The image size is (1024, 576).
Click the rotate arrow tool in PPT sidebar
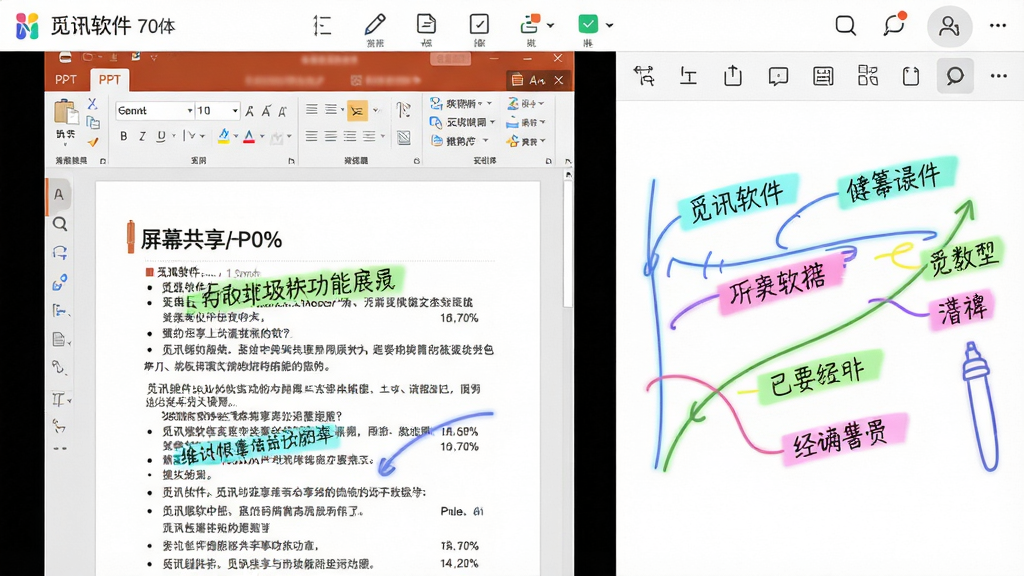pos(59,253)
